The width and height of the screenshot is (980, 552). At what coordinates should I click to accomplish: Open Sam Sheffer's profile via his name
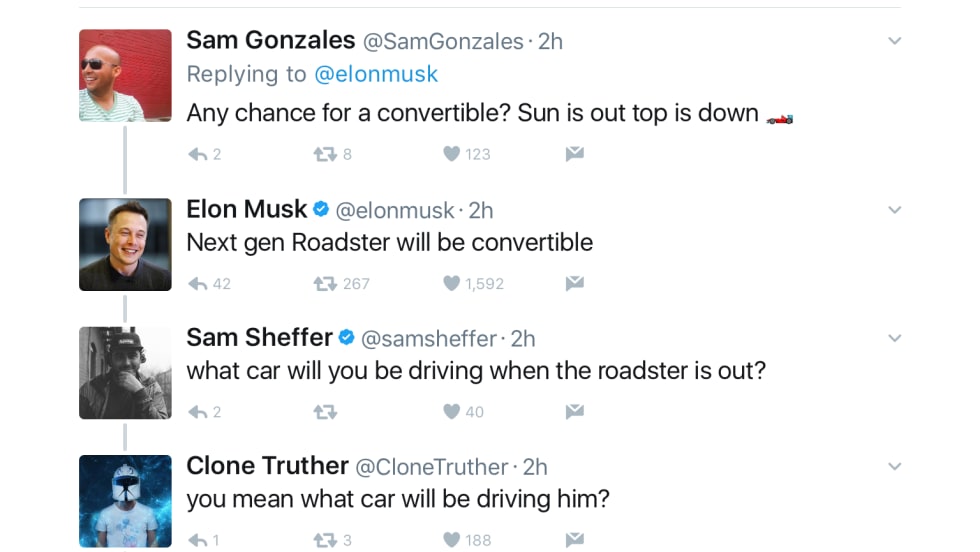(x=259, y=338)
